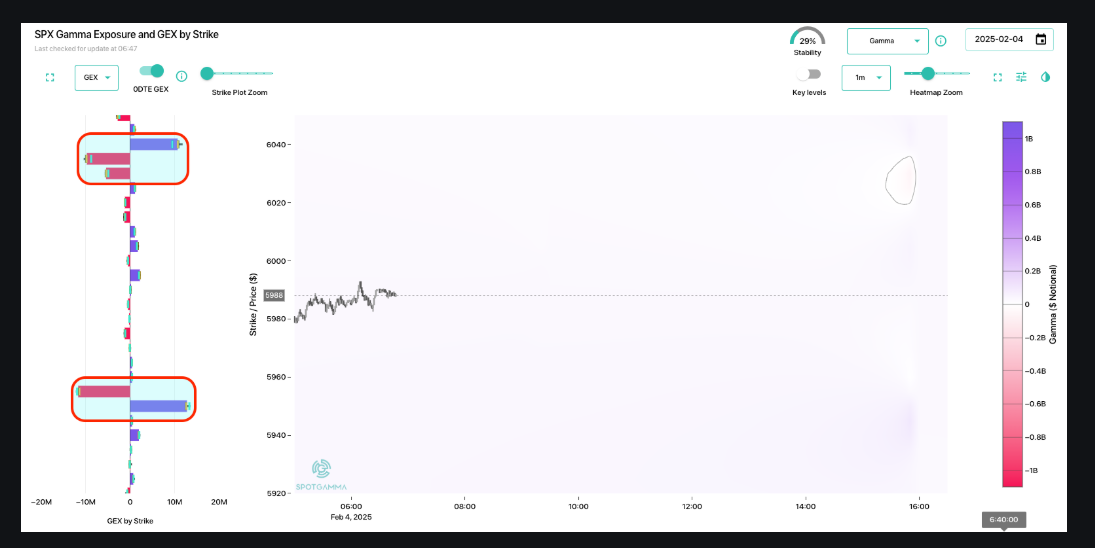Click the 29% Stability gauge

tap(807, 42)
